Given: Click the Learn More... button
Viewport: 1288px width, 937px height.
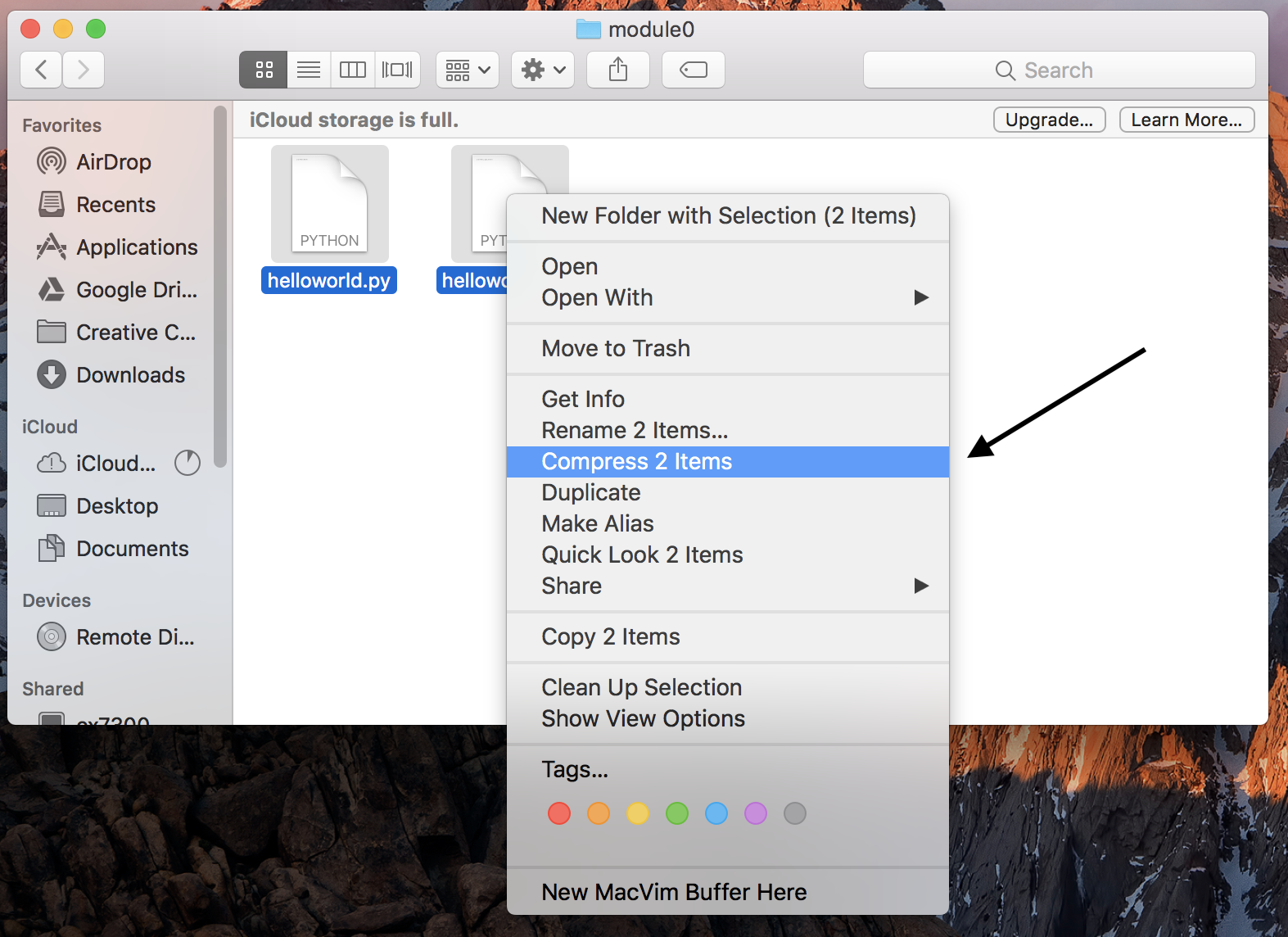Looking at the screenshot, I should (1186, 120).
